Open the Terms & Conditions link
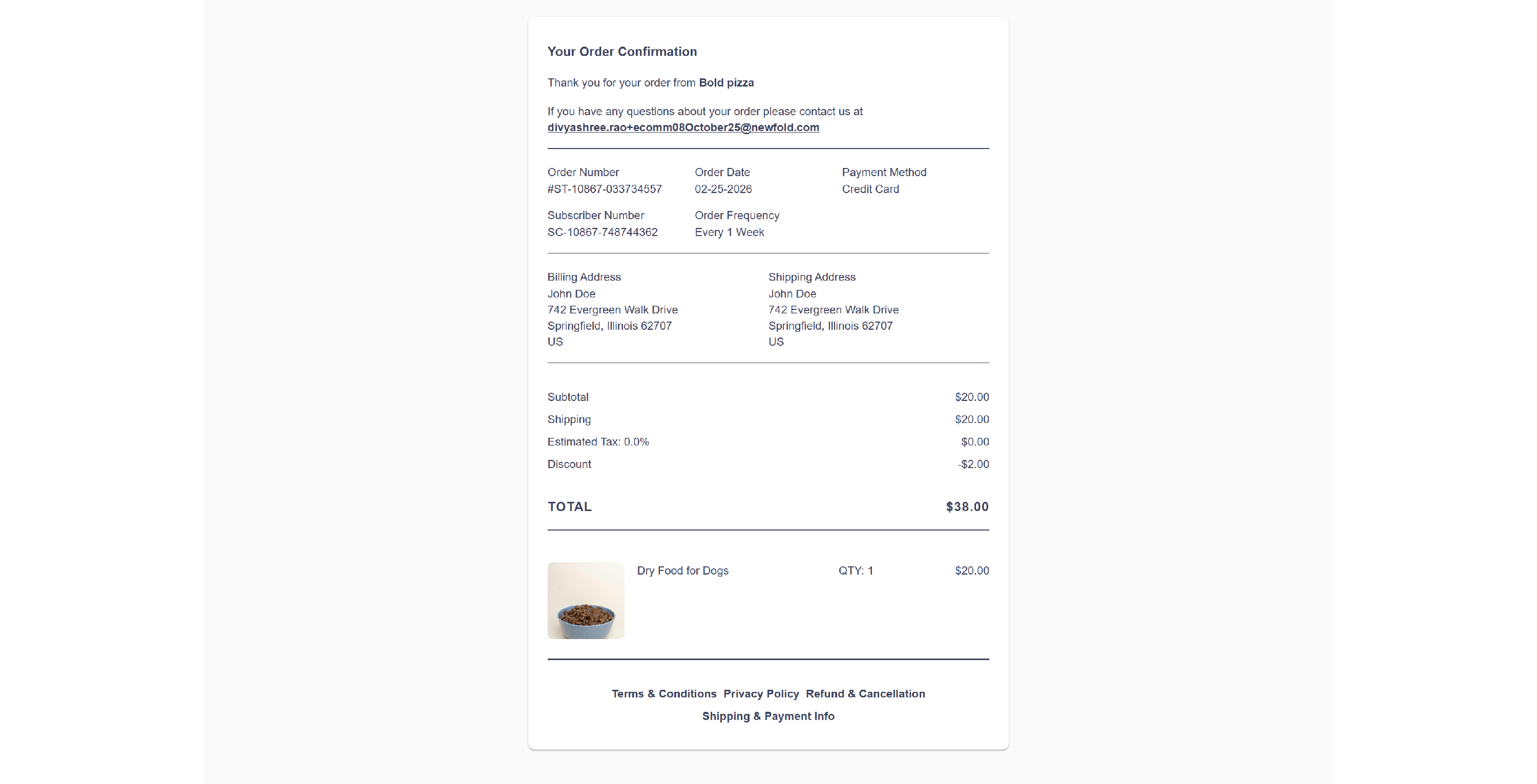Screen dimensions: 1537x784 (x=663, y=693)
